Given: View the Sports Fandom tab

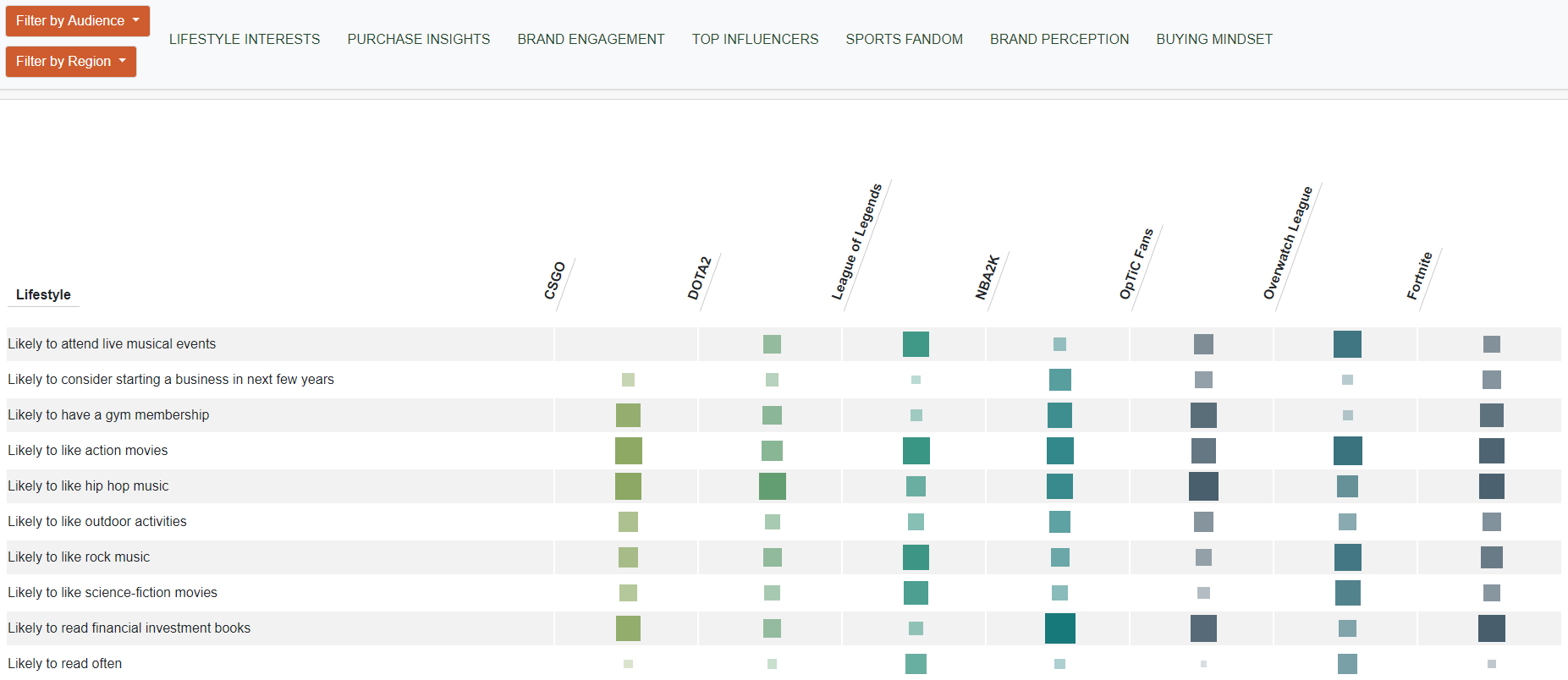Looking at the screenshot, I should [x=904, y=39].
